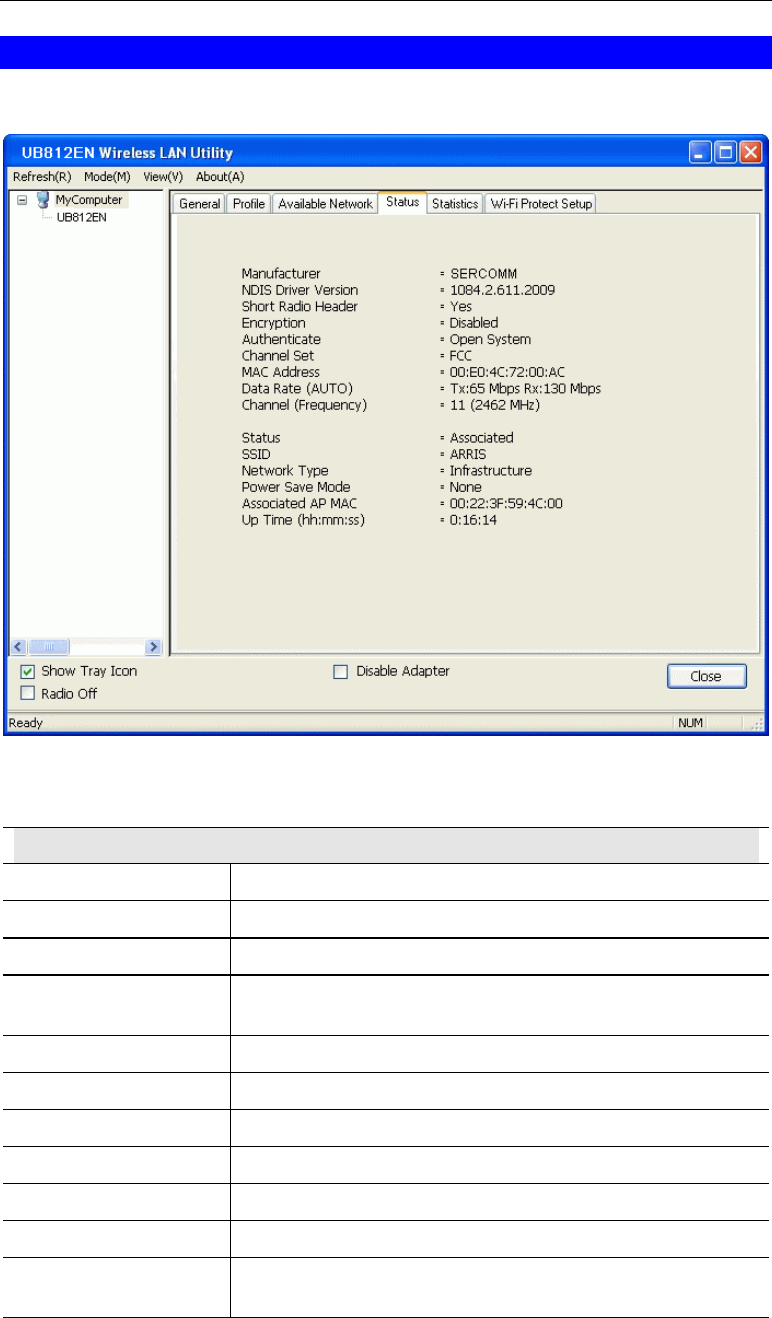Image resolution: width=772 pixels, height=1318 pixels.
Task: Switch to the General tab
Action: (x=199, y=204)
